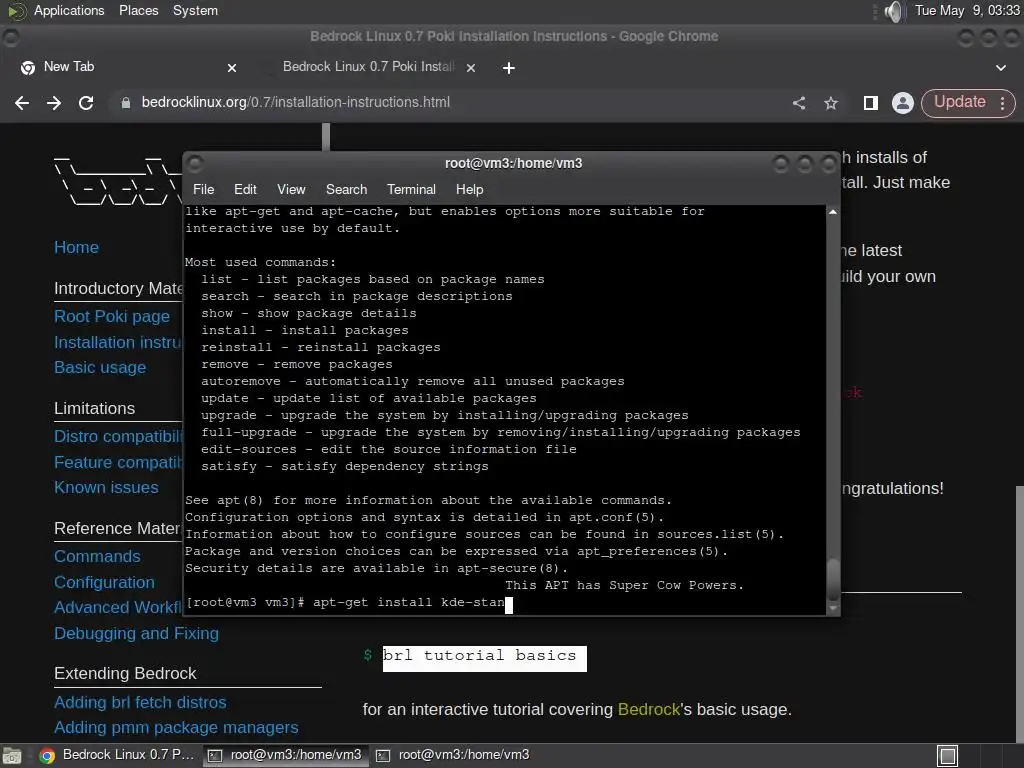Switch to Bedrock Linux 0.7 Poki tab
This screenshot has width=1024, height=768.
[x=370, y=67]
